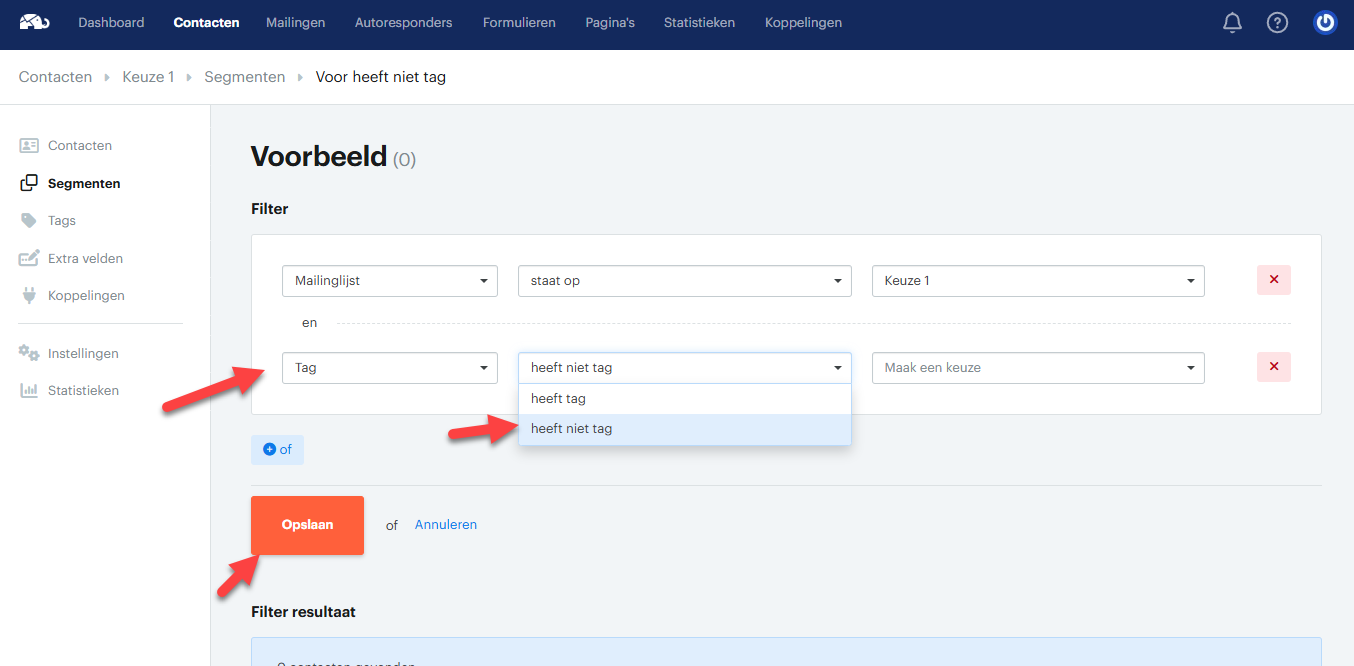This screenshot has height=666, width=1354.
Task: Choose 'heeft niet tag' from the dropdown list
Action: [x=685, y=429]
